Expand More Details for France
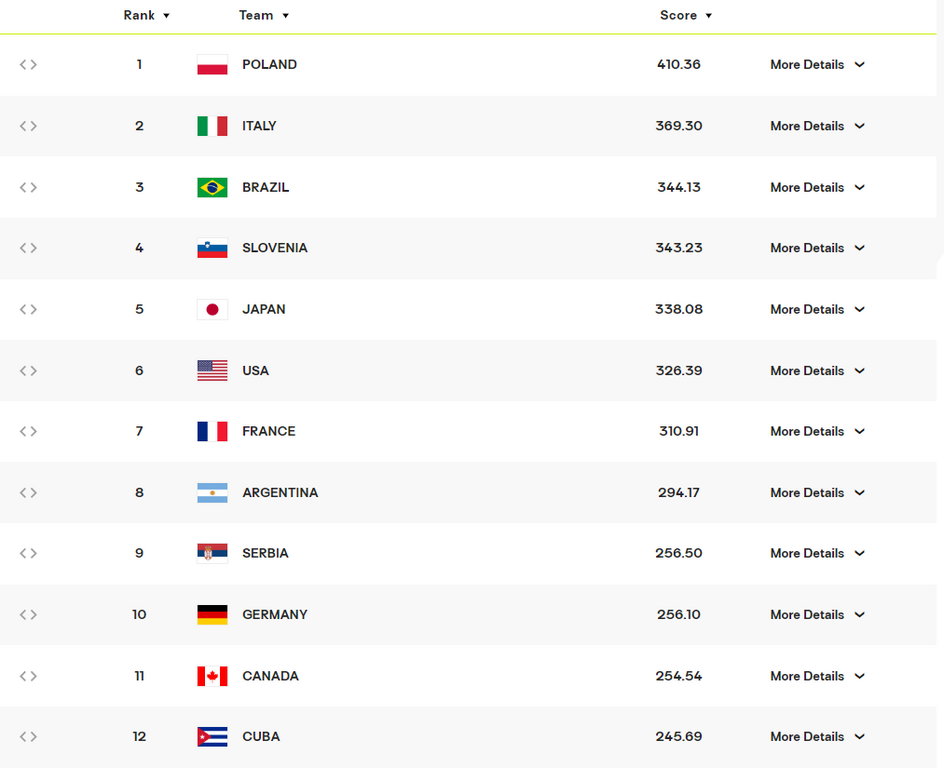Image resolution: width=944 pixels, height=781 pixels. (x=818, y=431)
